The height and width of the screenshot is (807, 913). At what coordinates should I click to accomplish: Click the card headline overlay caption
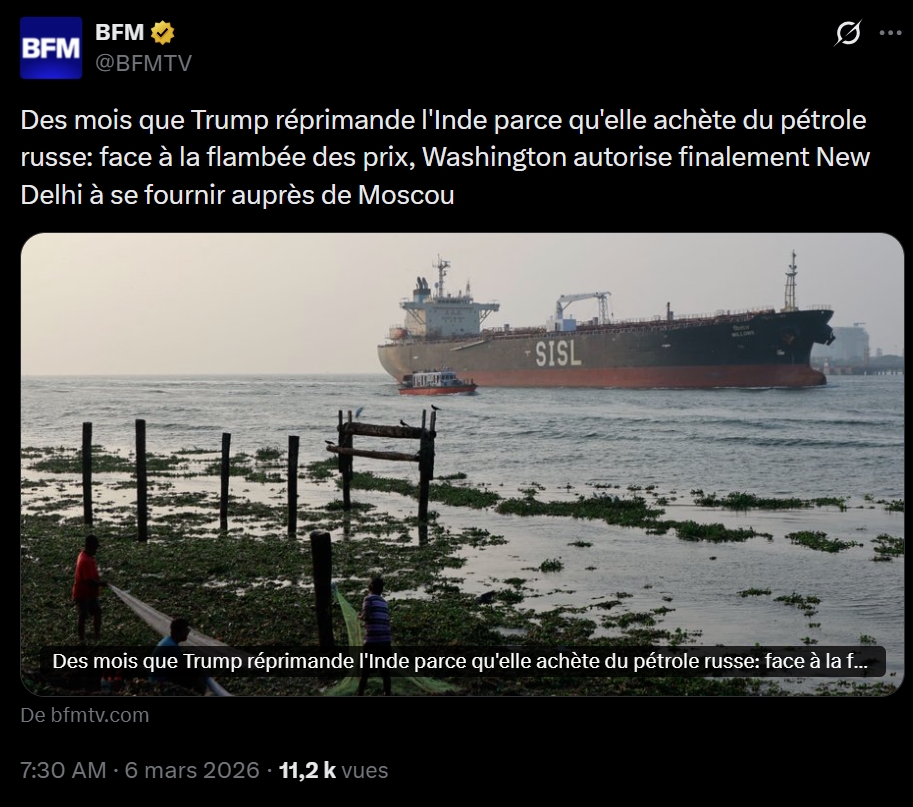pos(460,661)
